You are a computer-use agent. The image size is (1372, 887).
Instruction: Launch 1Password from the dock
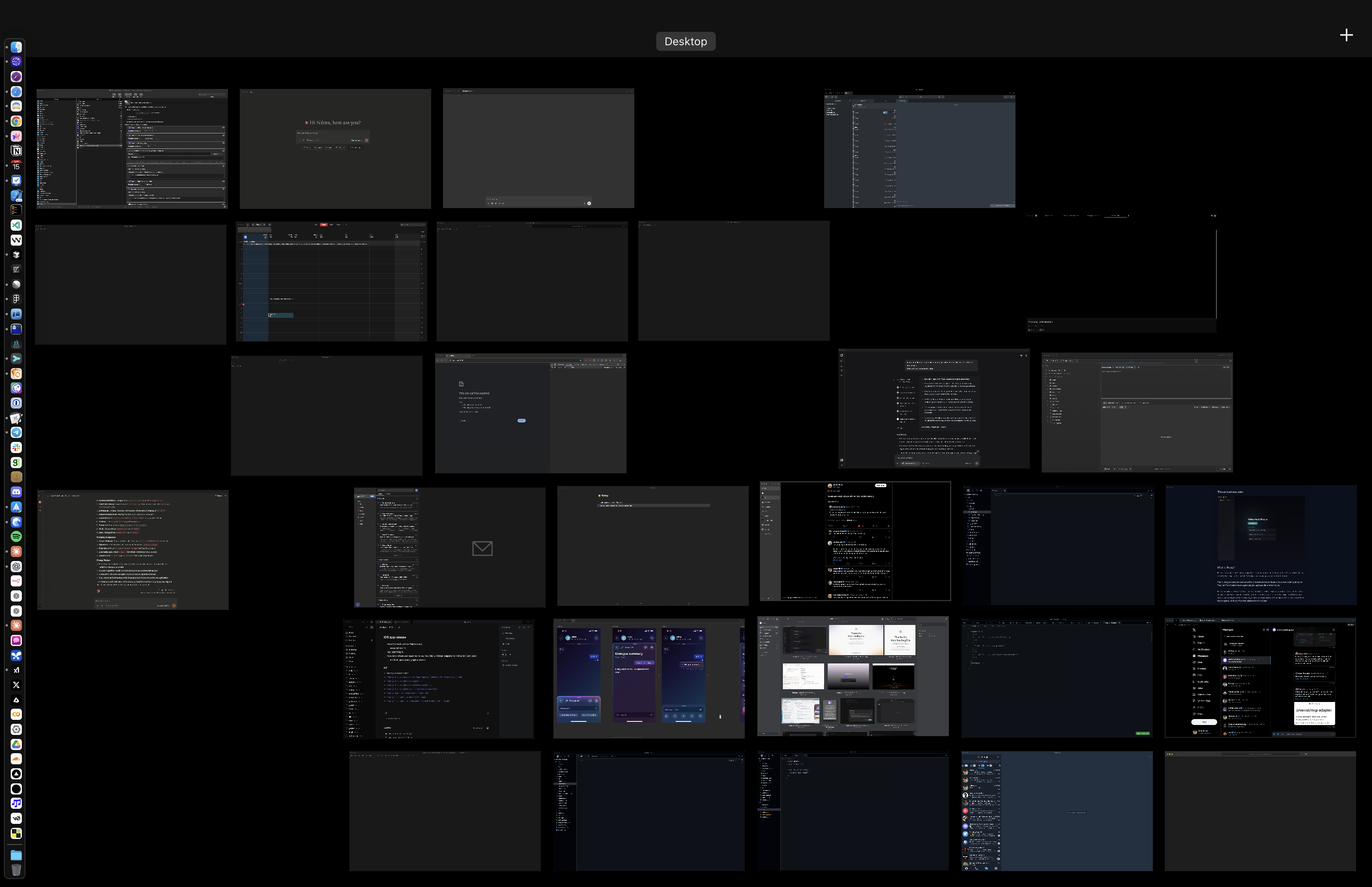click(x=16, y=403)
